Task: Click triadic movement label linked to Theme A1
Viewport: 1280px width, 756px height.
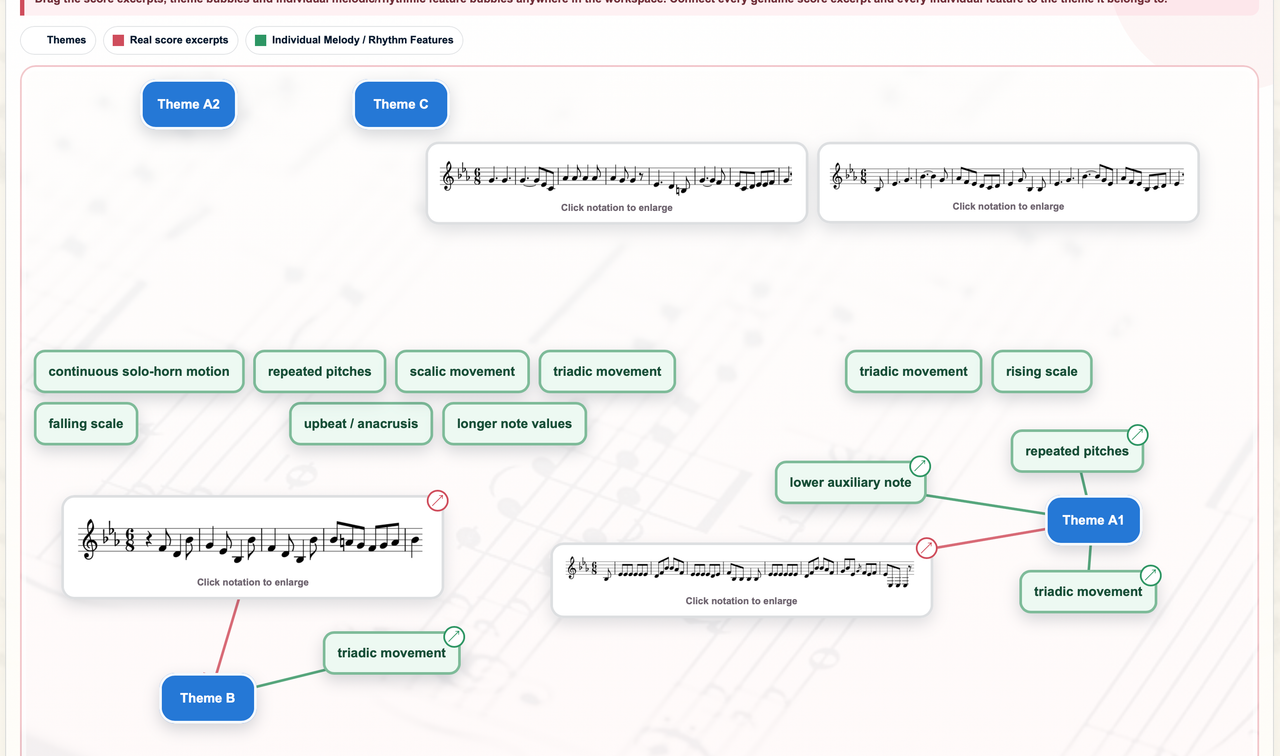Action: pyautogui.click(x=1088, y=591)
